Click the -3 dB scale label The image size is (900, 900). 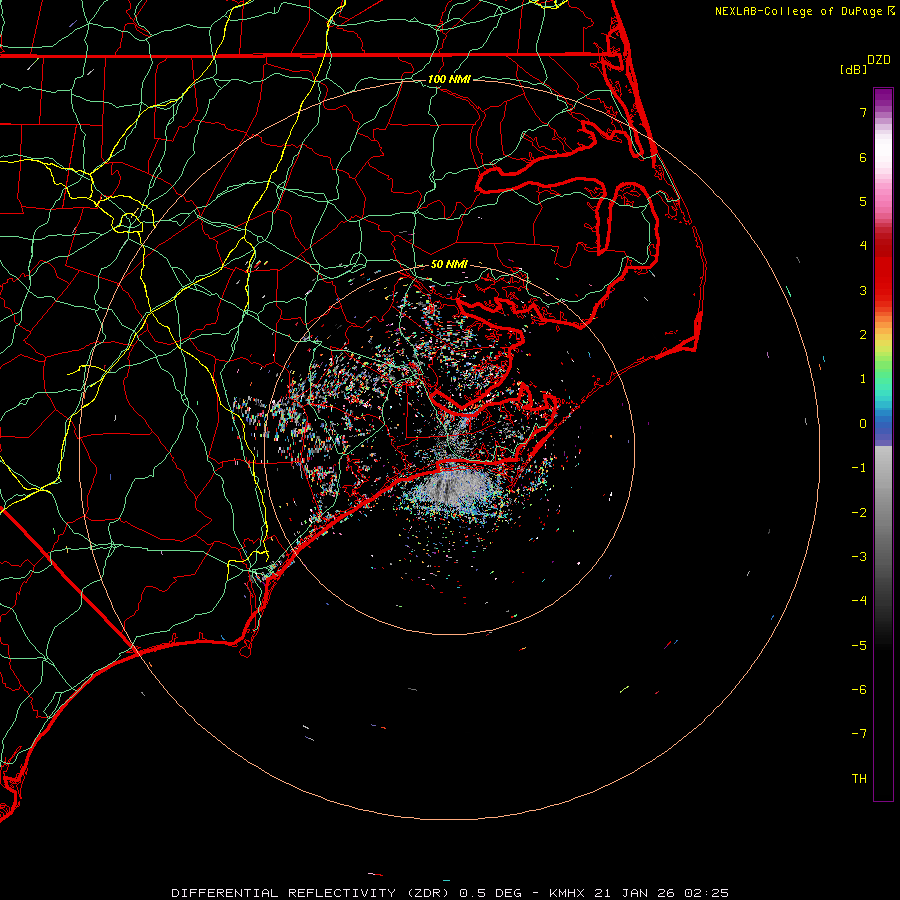(859, 557)
